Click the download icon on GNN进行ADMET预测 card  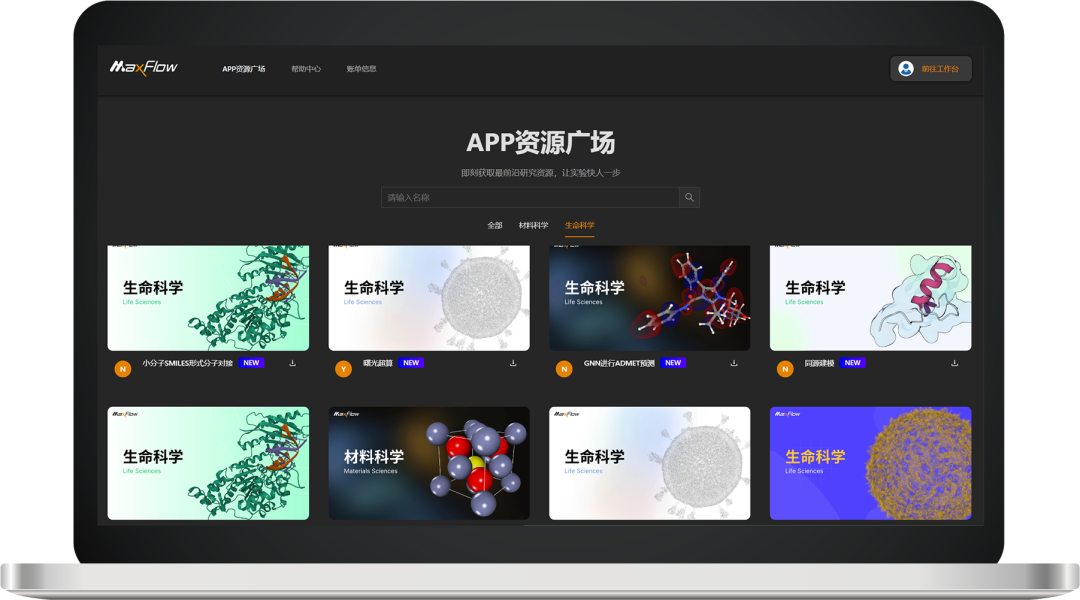[734, 363]
